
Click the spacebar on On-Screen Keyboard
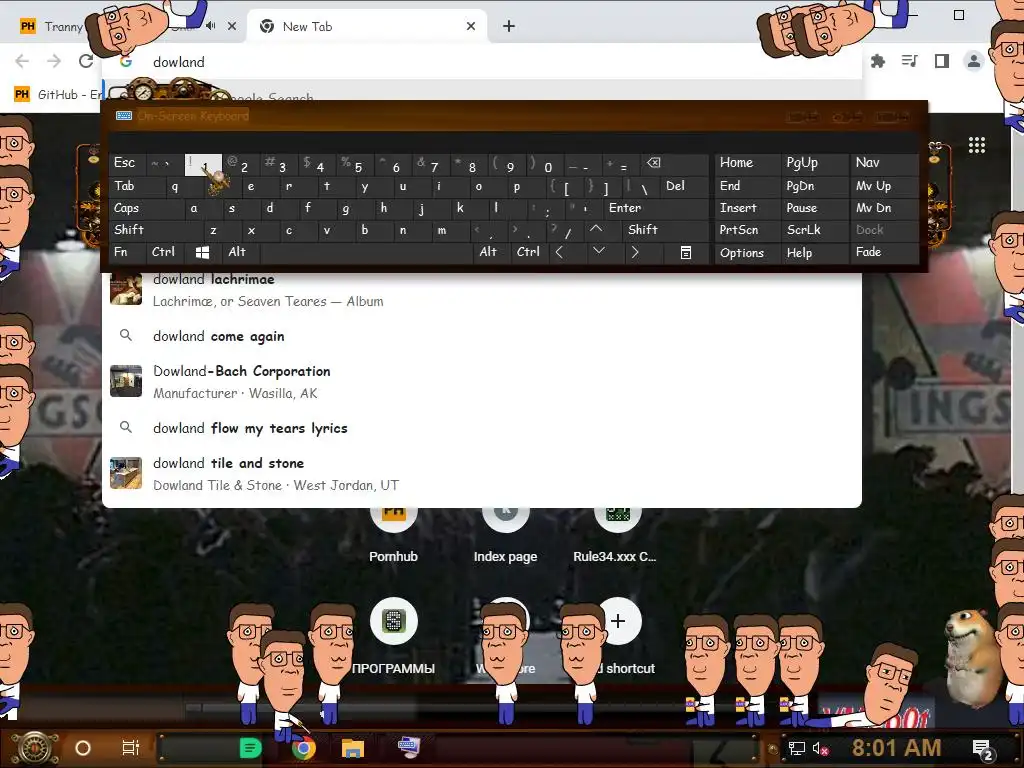[x=366, y=252]
